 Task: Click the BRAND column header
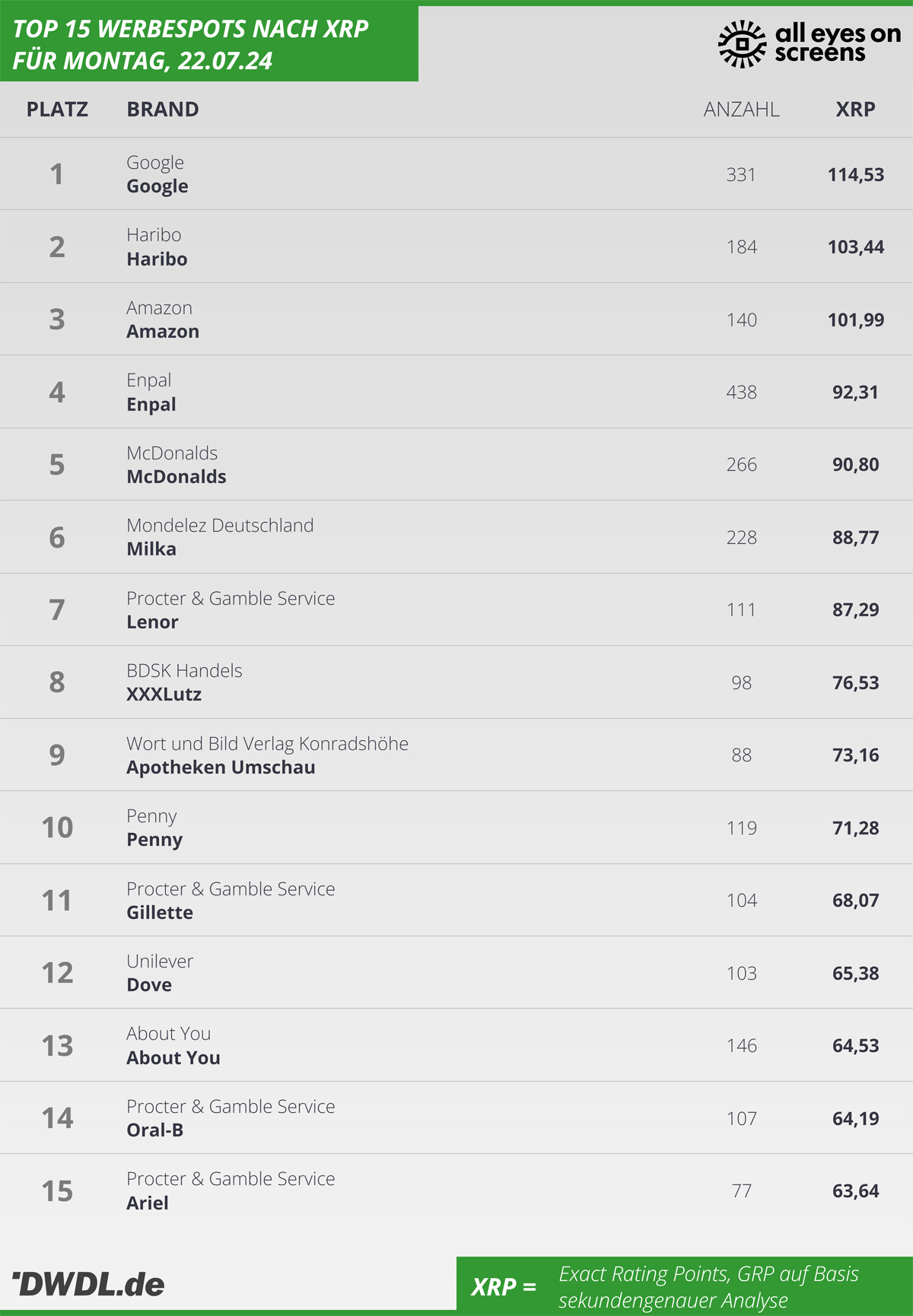coord(163,110)
